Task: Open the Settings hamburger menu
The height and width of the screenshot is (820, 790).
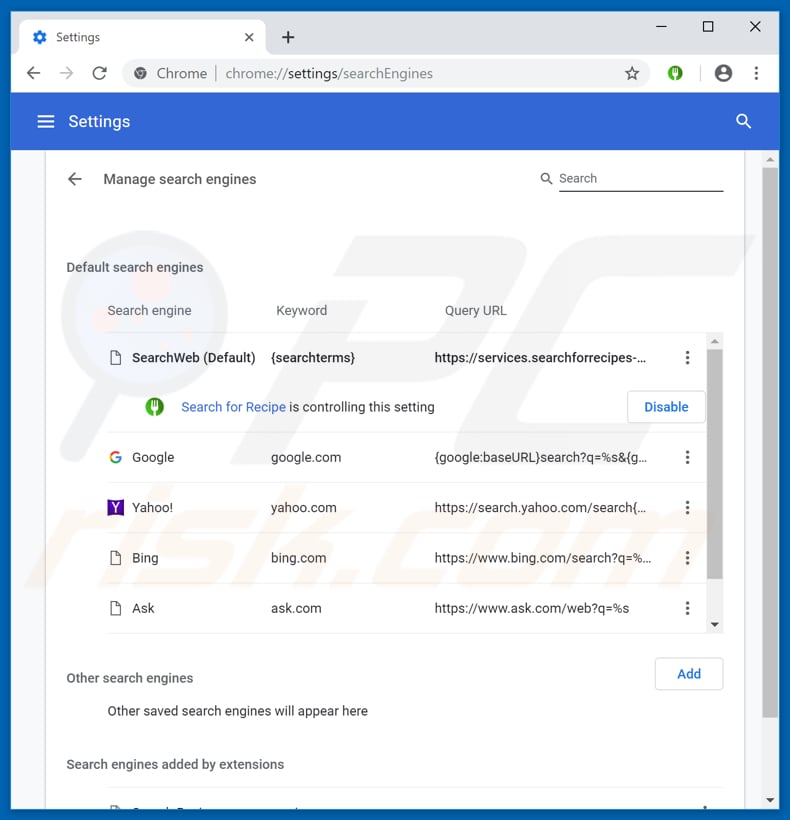Action: tap(46, 121)
